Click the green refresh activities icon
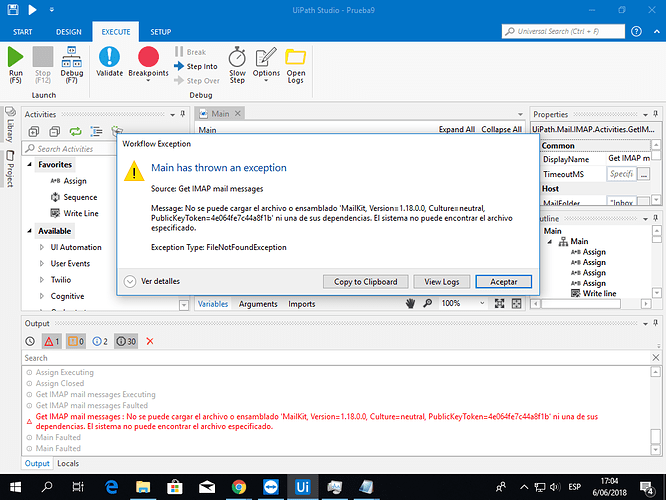Image resolution: width=666 pixels, height=500 pixels. [76, 132]
